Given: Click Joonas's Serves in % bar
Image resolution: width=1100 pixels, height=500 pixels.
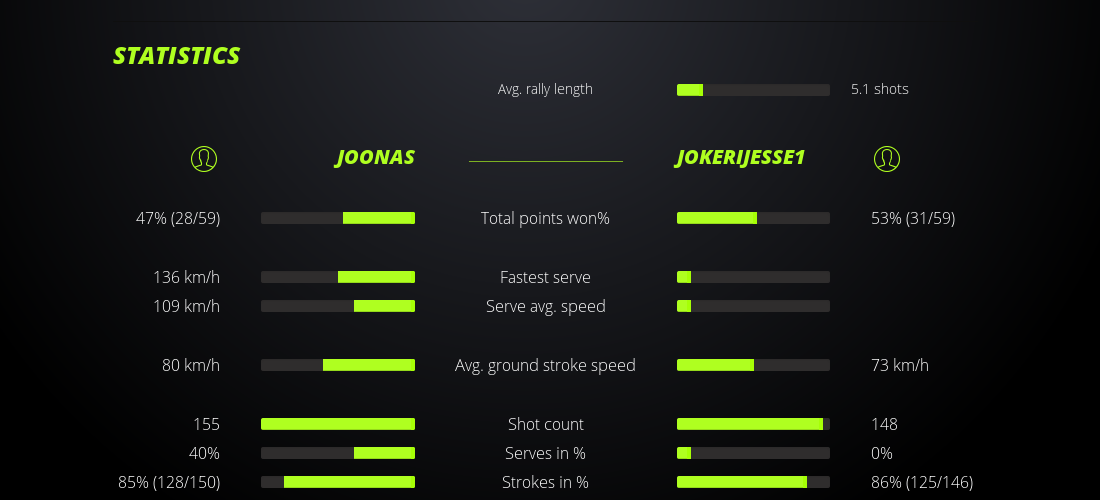Looking at the screenshot, I should click(x=338, y=453).
